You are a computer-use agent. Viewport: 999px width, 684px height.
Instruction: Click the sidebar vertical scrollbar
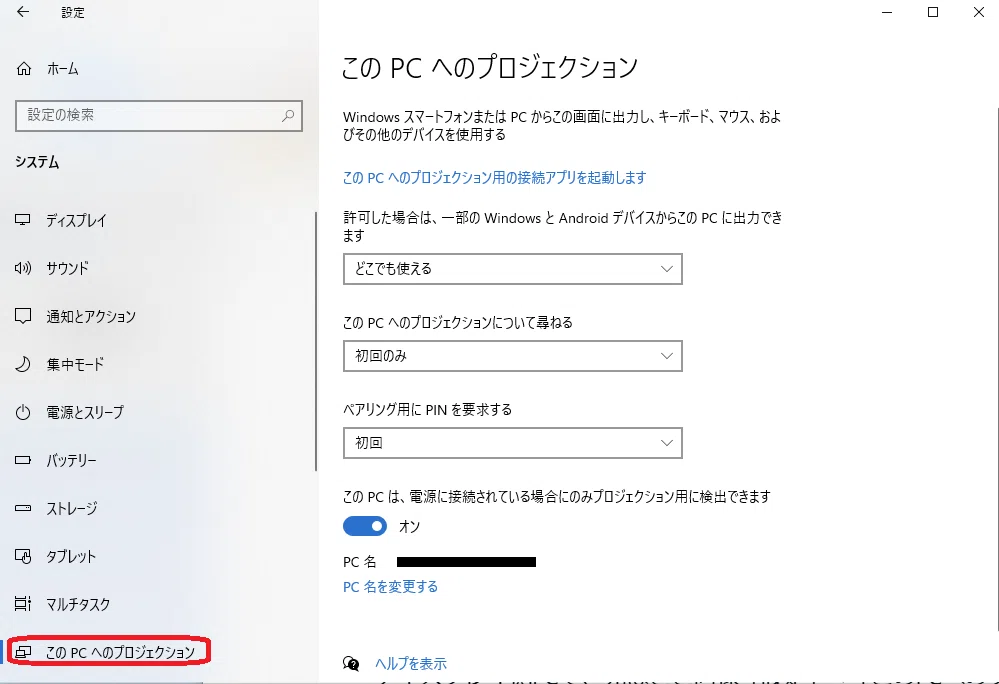point(316,341)
